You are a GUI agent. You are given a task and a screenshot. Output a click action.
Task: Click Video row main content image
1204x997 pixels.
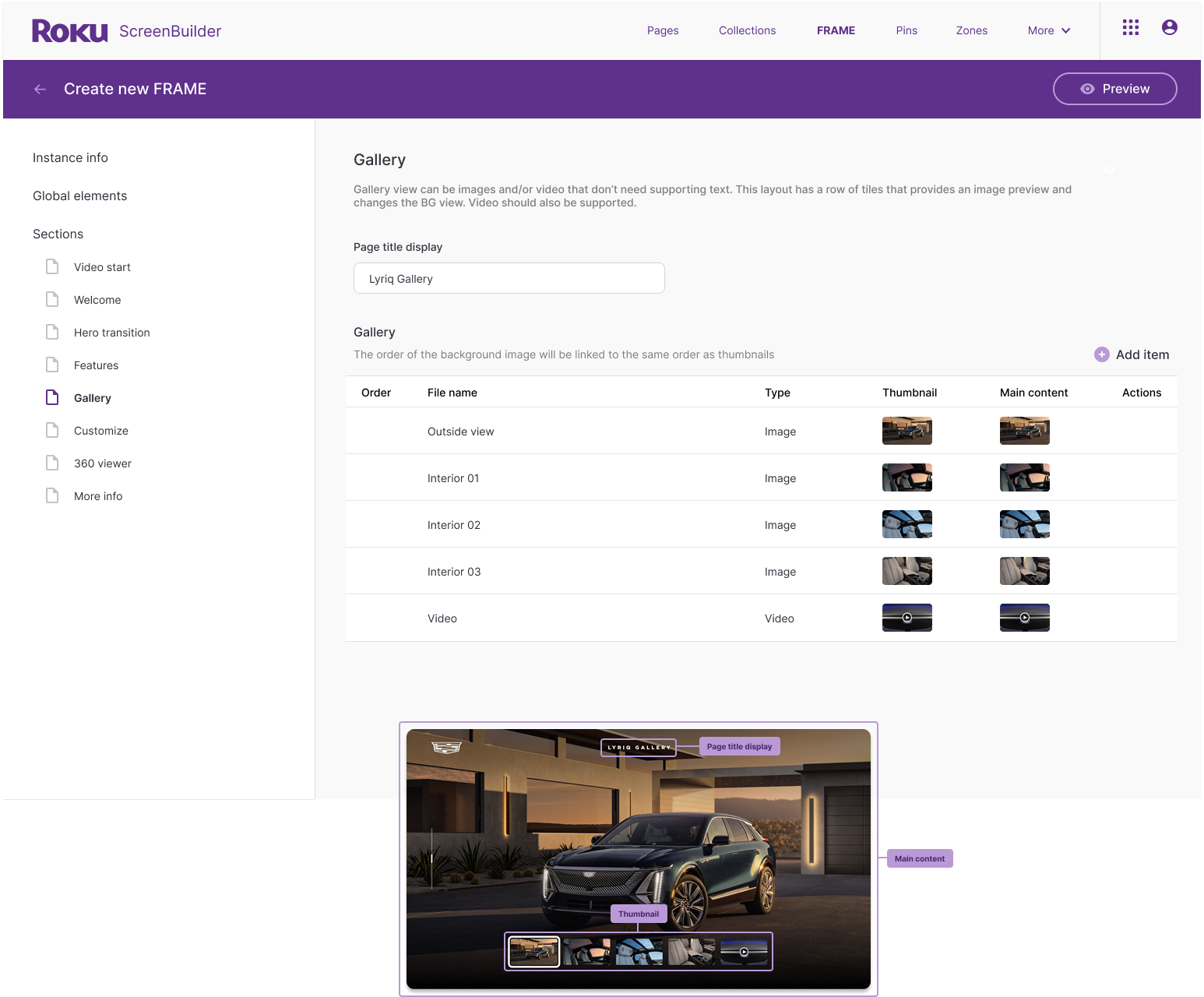click(1025, 618)
